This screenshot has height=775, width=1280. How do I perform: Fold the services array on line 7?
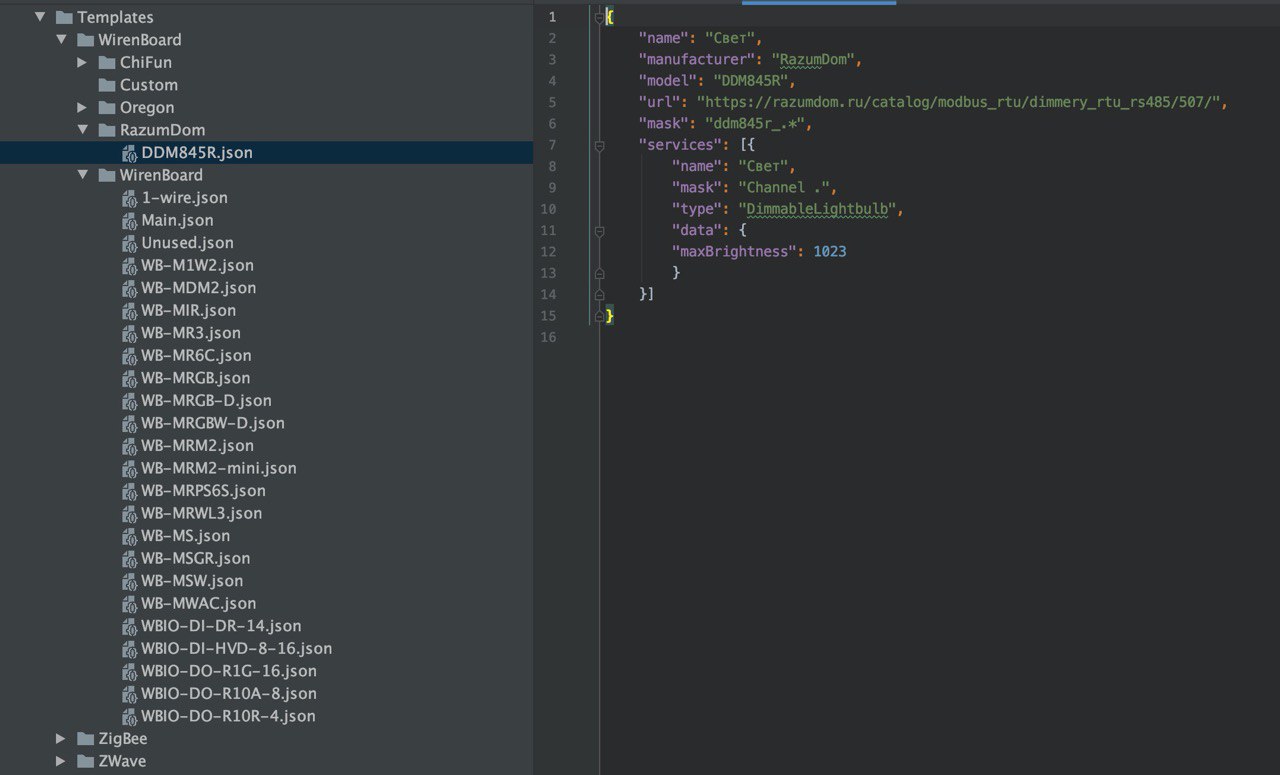tap(599, 145)
